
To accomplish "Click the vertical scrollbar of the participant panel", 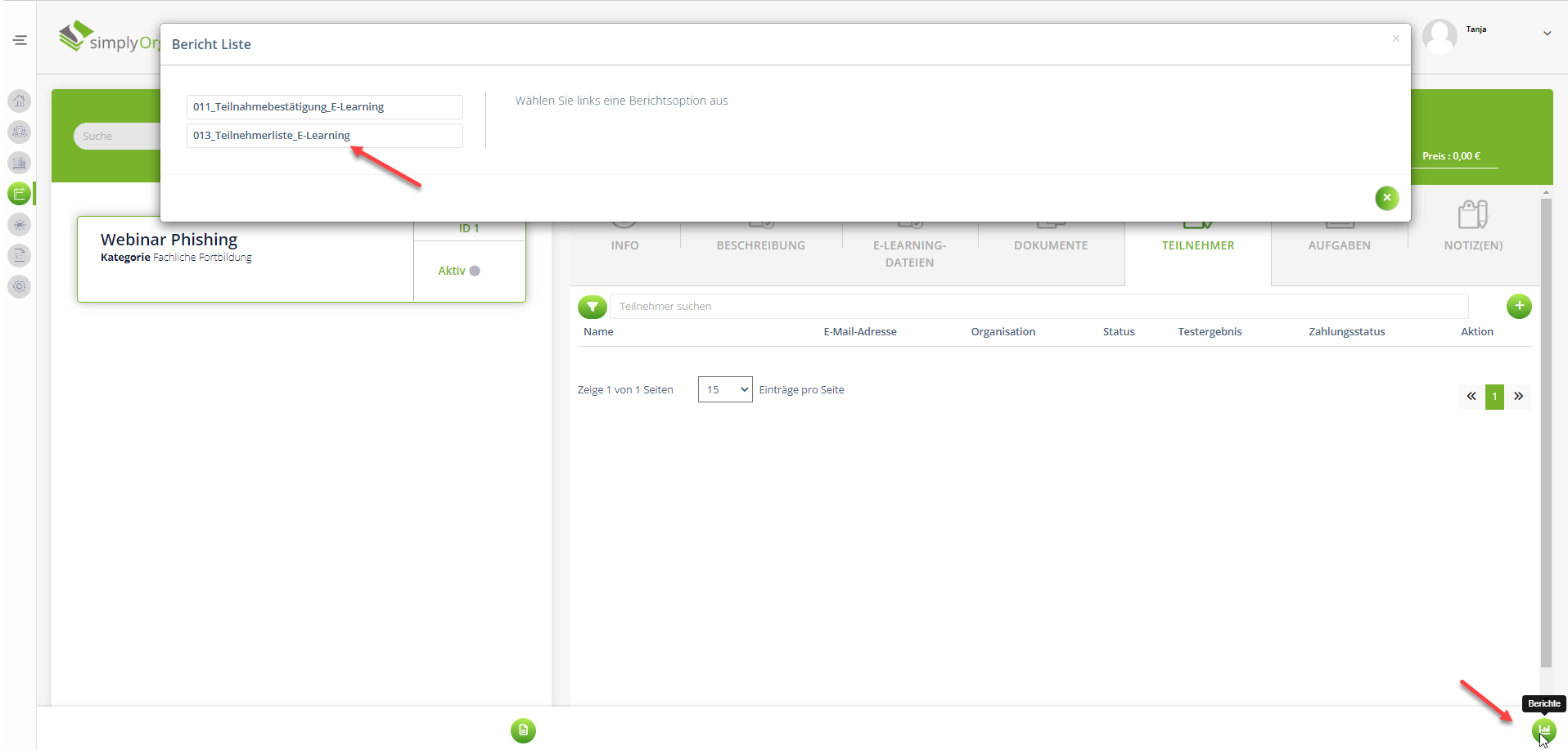I will [x=1545, y=433].
